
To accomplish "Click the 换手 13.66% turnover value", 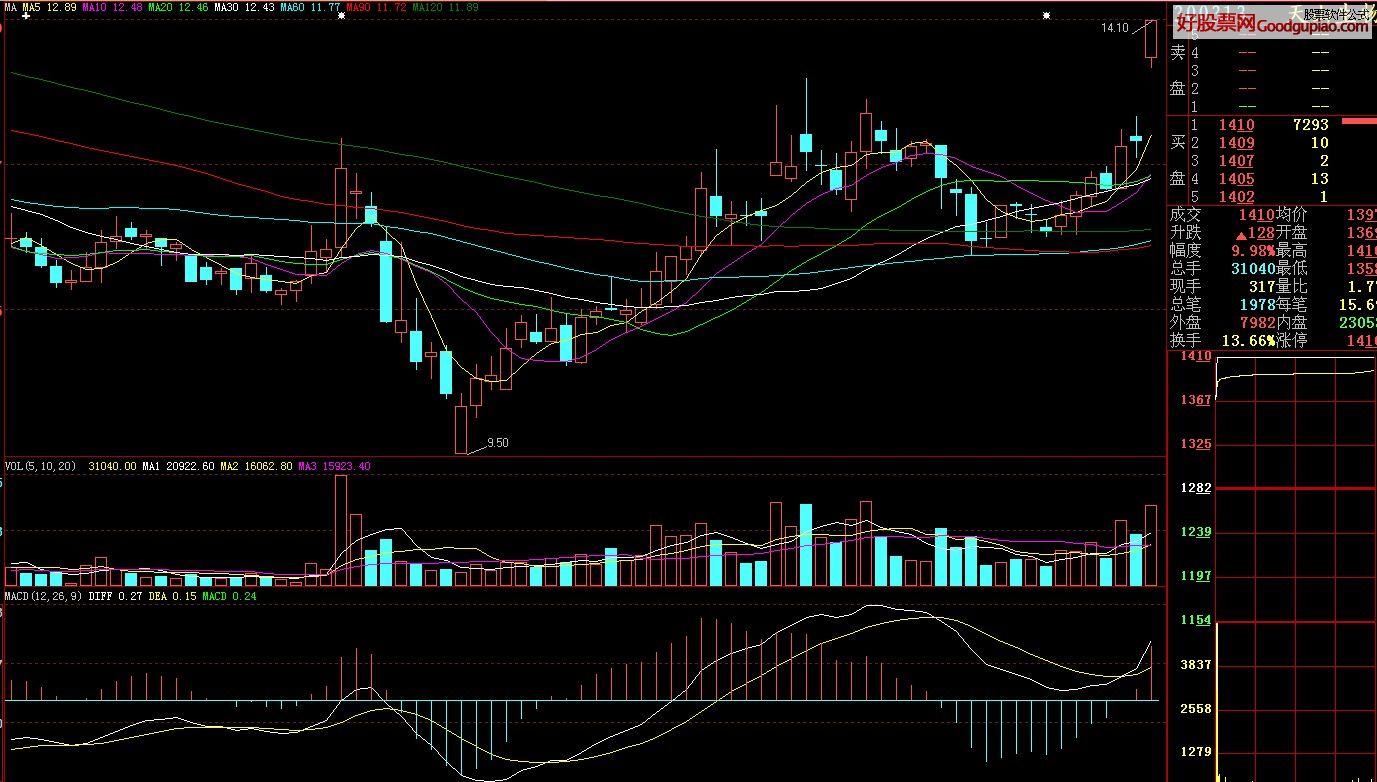I will pos(1248,340).
